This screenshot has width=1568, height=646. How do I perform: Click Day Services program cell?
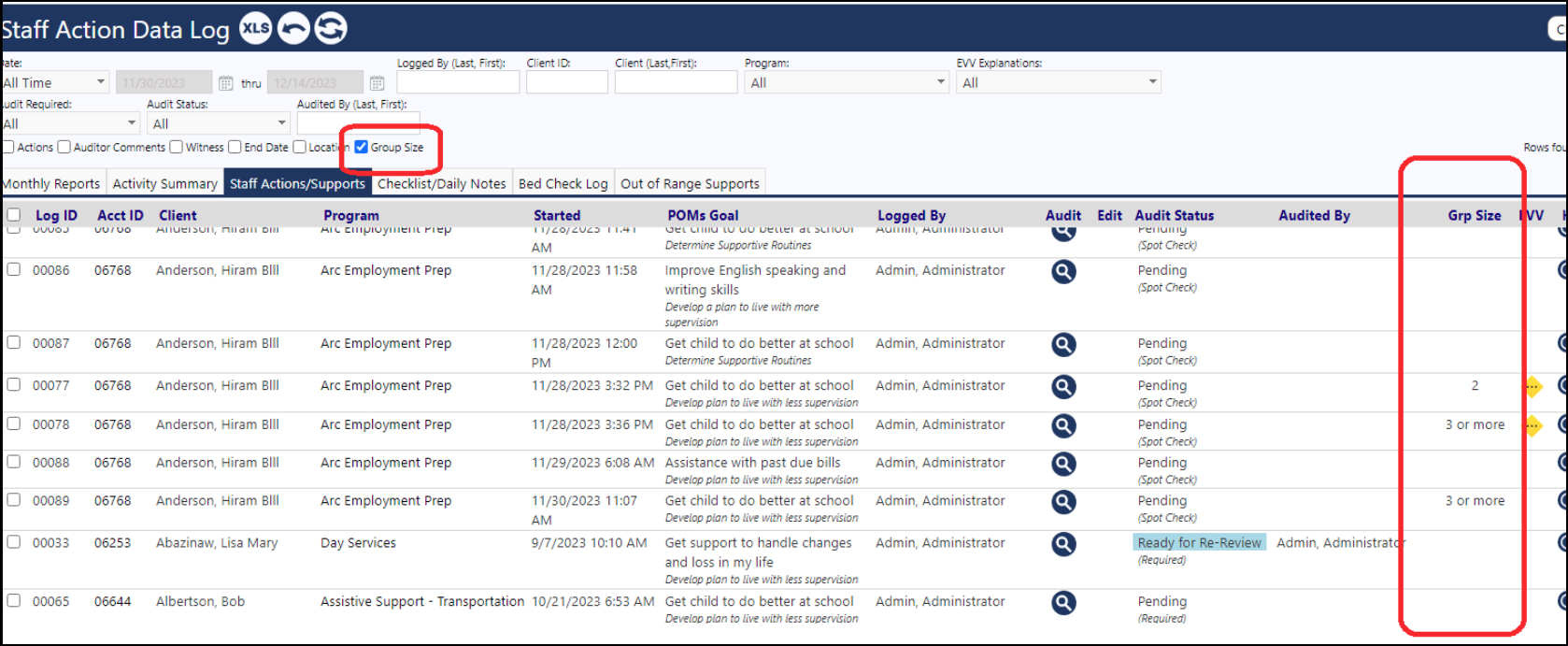(x=358, y=542)
